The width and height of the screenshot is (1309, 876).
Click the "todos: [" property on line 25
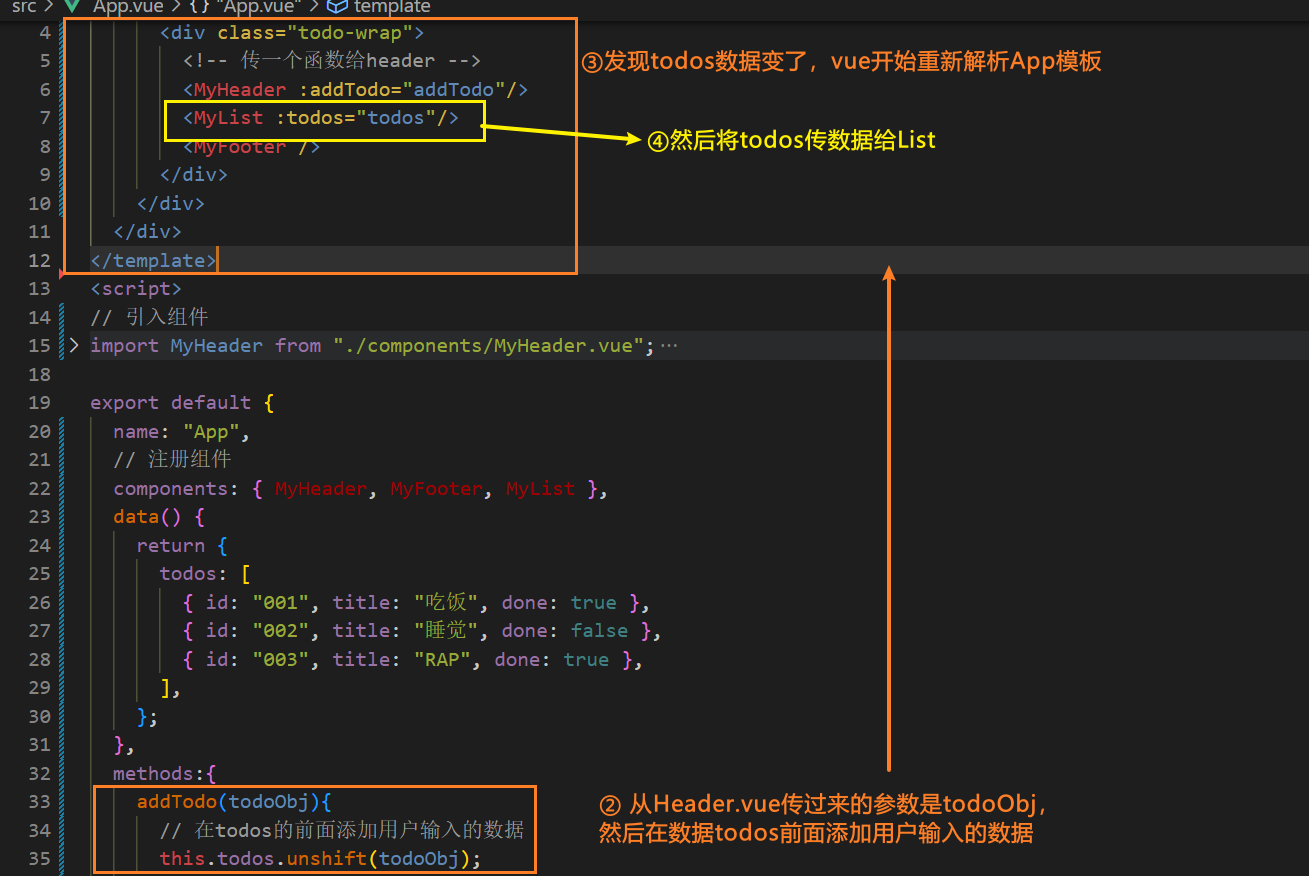pyautogui.click(x=205, y=574)
